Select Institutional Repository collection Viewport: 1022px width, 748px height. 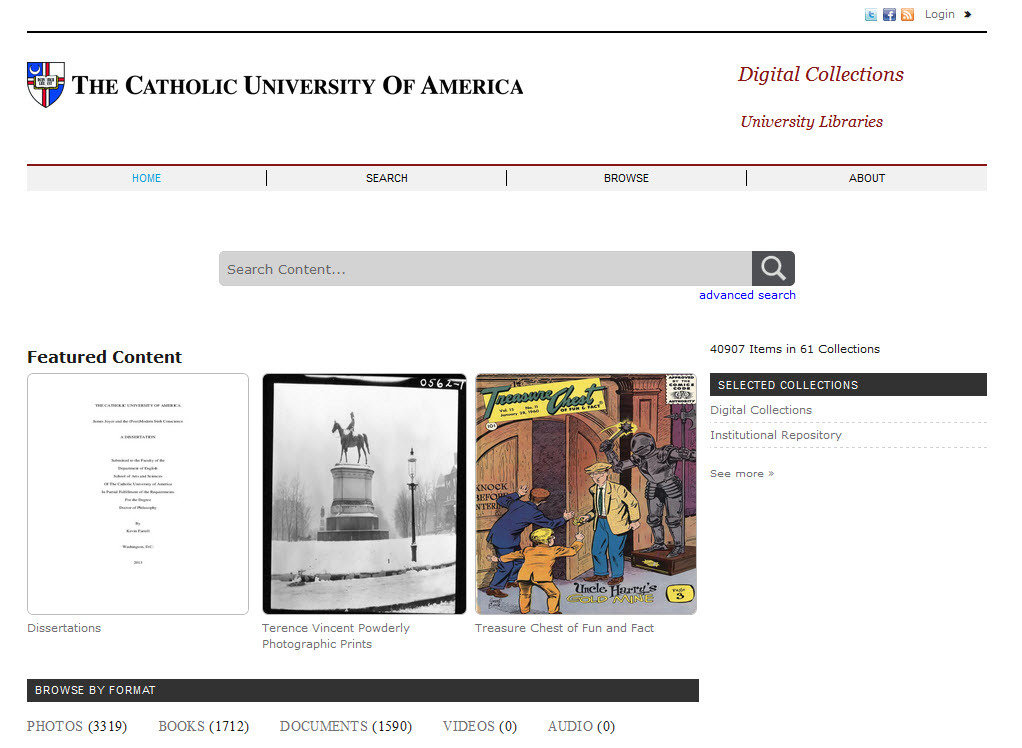[x=776, y=435]
